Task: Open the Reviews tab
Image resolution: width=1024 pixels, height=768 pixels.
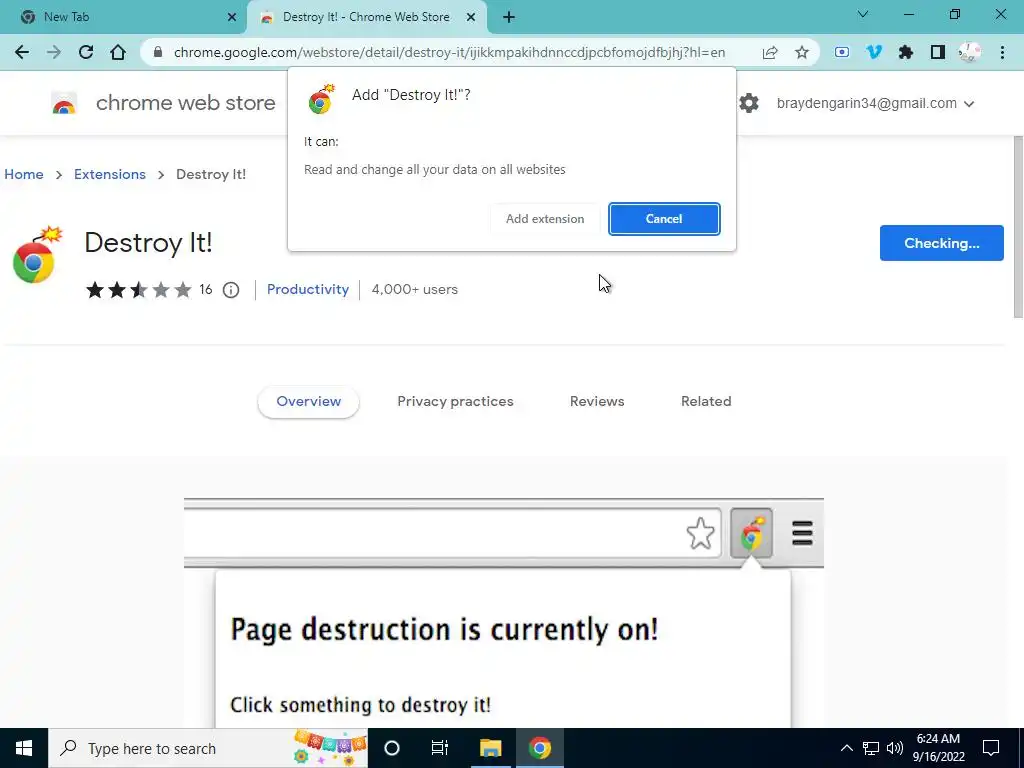Action: coord(597,402)
